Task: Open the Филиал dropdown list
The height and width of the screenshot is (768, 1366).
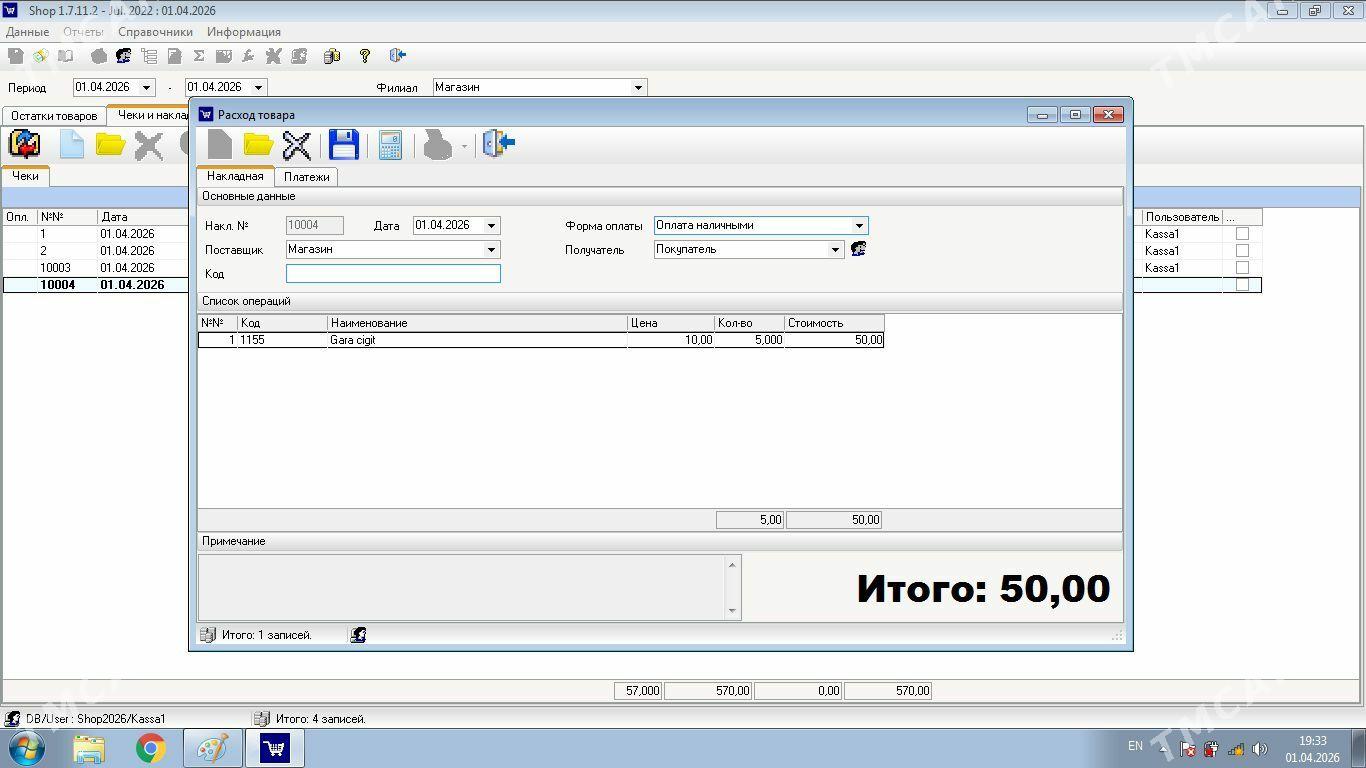Action: [638, 88]
